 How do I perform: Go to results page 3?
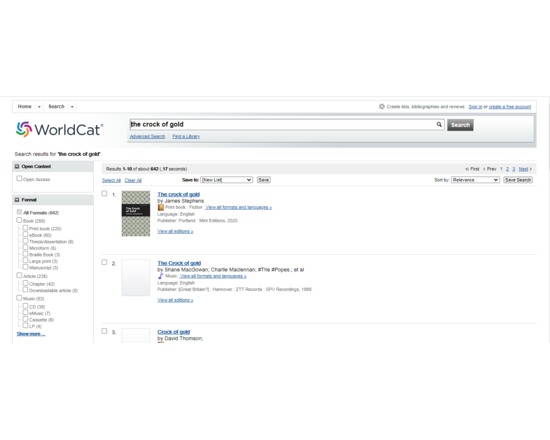(x=514, y=169)
